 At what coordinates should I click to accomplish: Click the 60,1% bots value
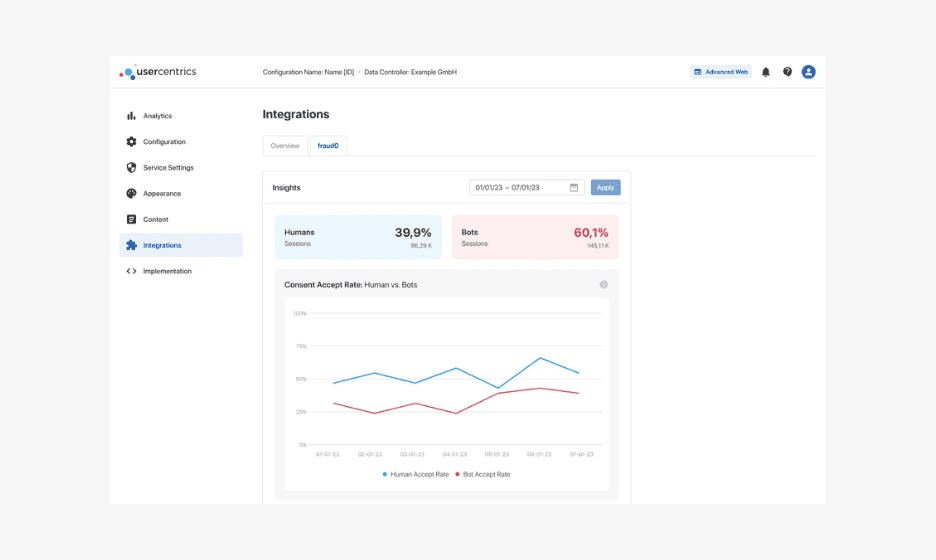pyautogui.click(x=590, y=233)
